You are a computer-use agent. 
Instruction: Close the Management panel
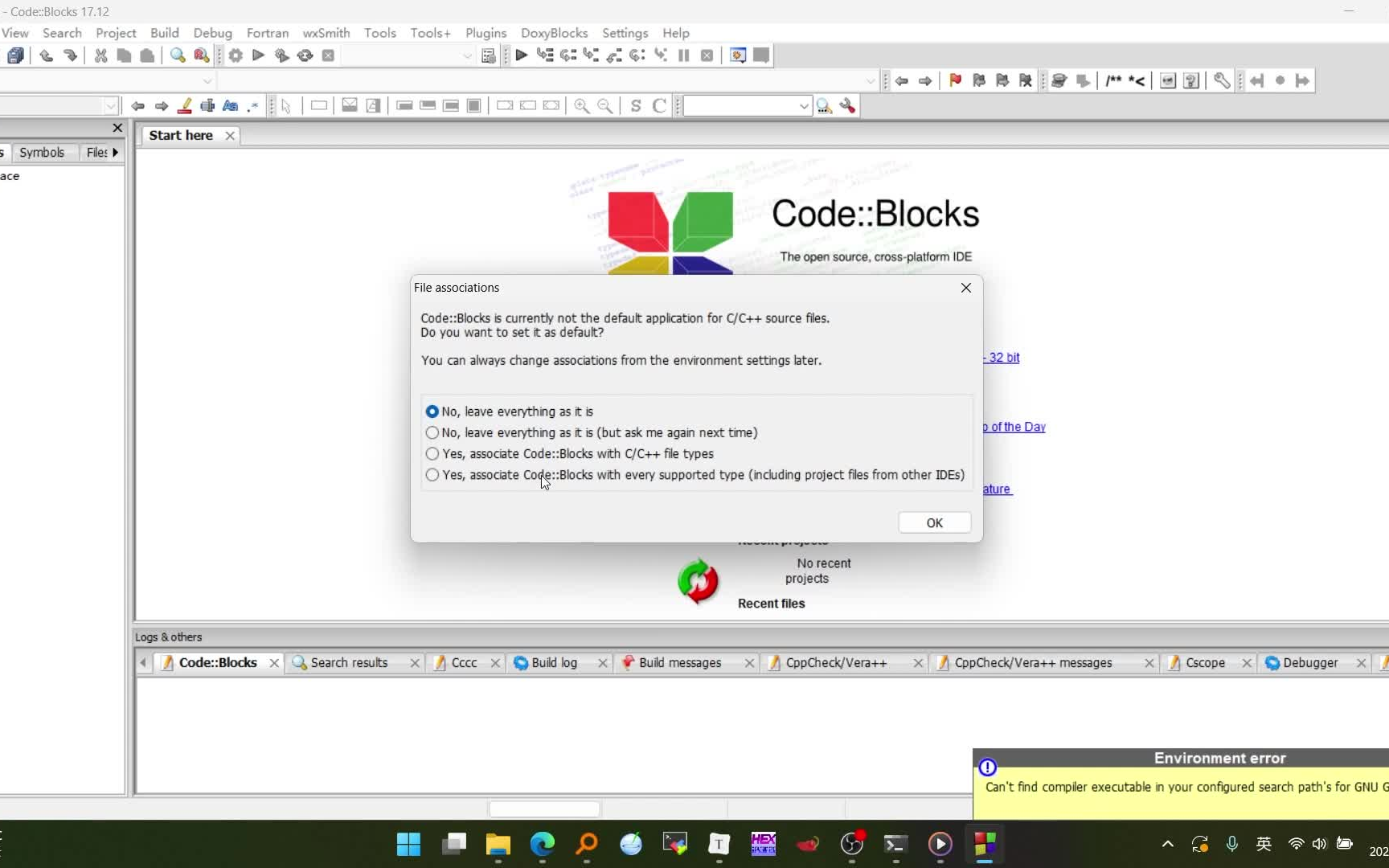pyautogui.click(x=117, y=128)
